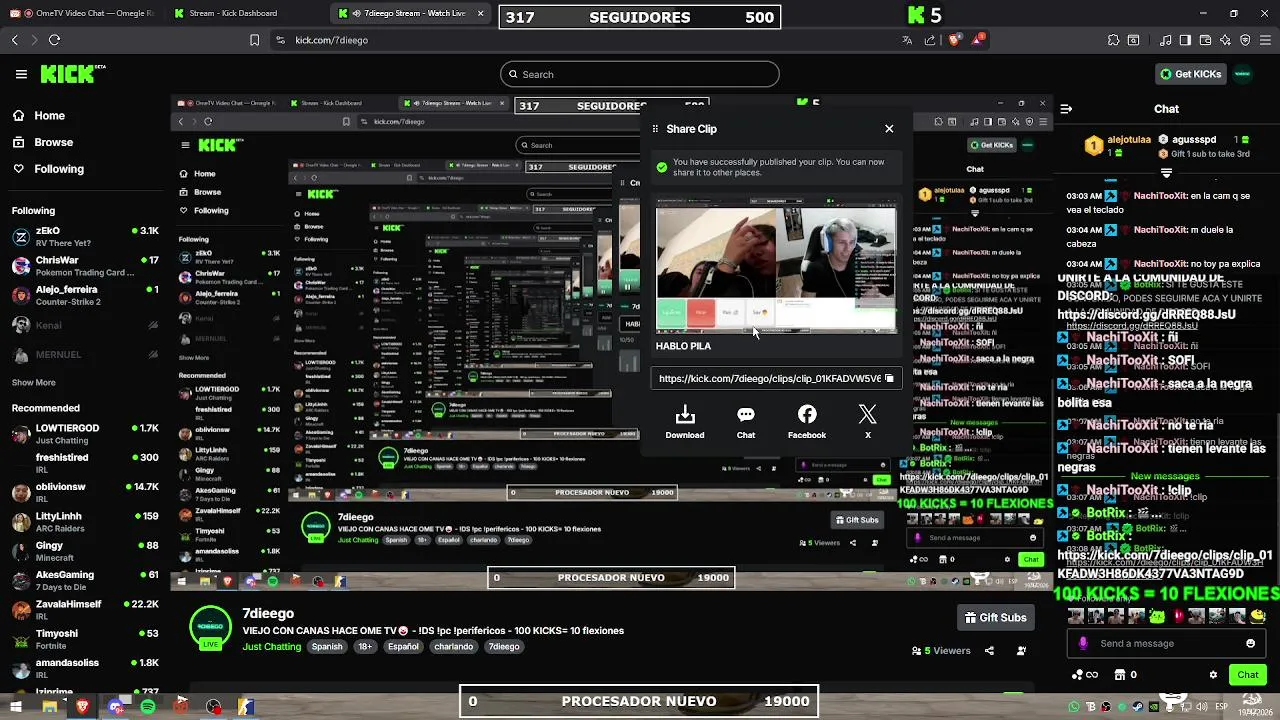Toggle the Kick sidebar hamburger menu

21,74
